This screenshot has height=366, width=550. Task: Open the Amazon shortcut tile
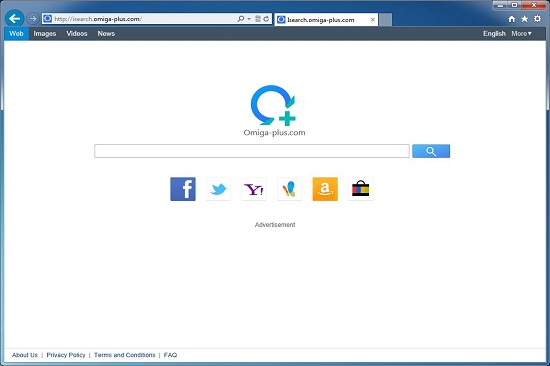[x=325, y=189]
